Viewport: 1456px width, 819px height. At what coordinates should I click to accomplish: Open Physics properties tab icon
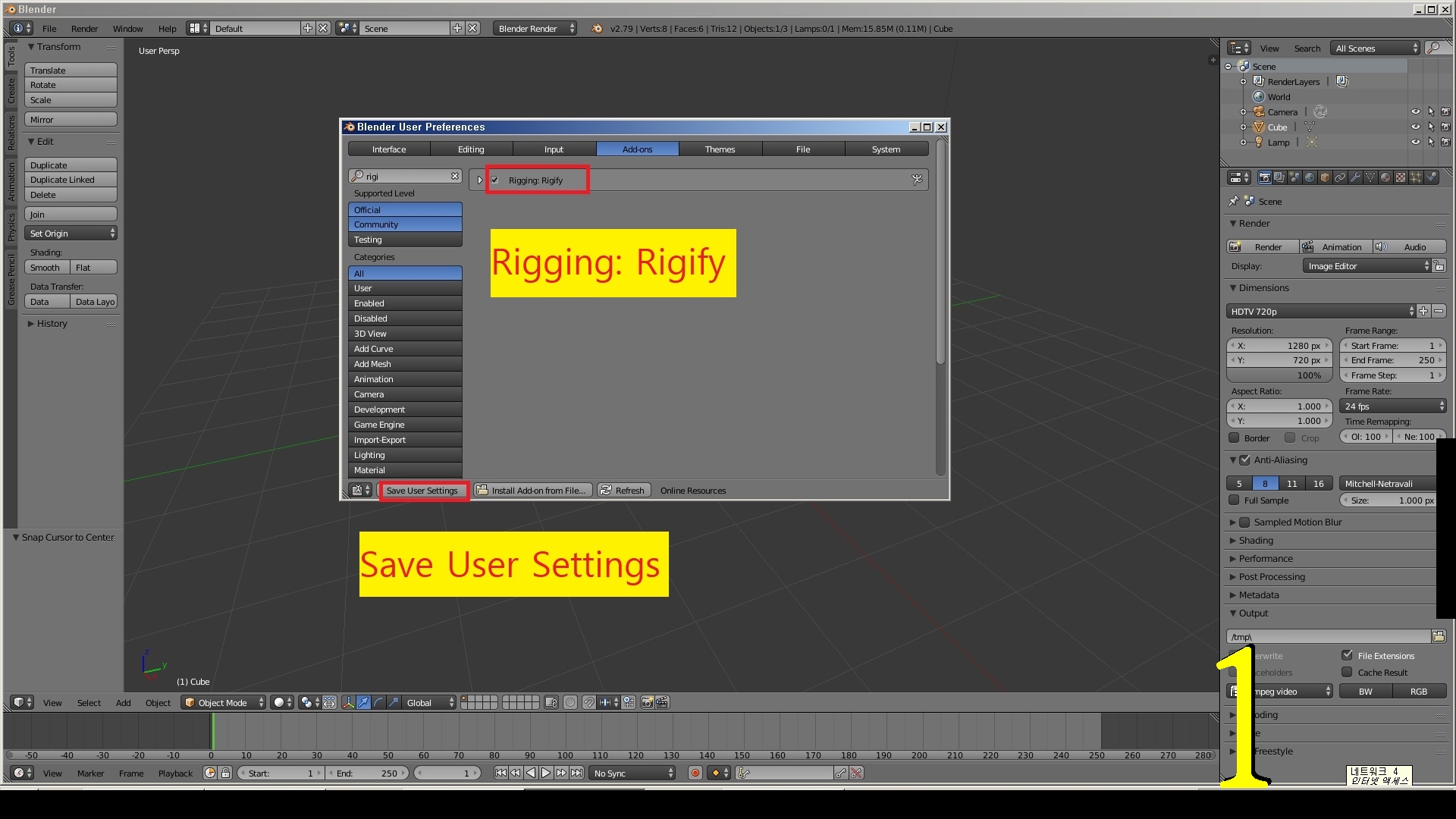pyautogui.click(x=1431, y=177)
